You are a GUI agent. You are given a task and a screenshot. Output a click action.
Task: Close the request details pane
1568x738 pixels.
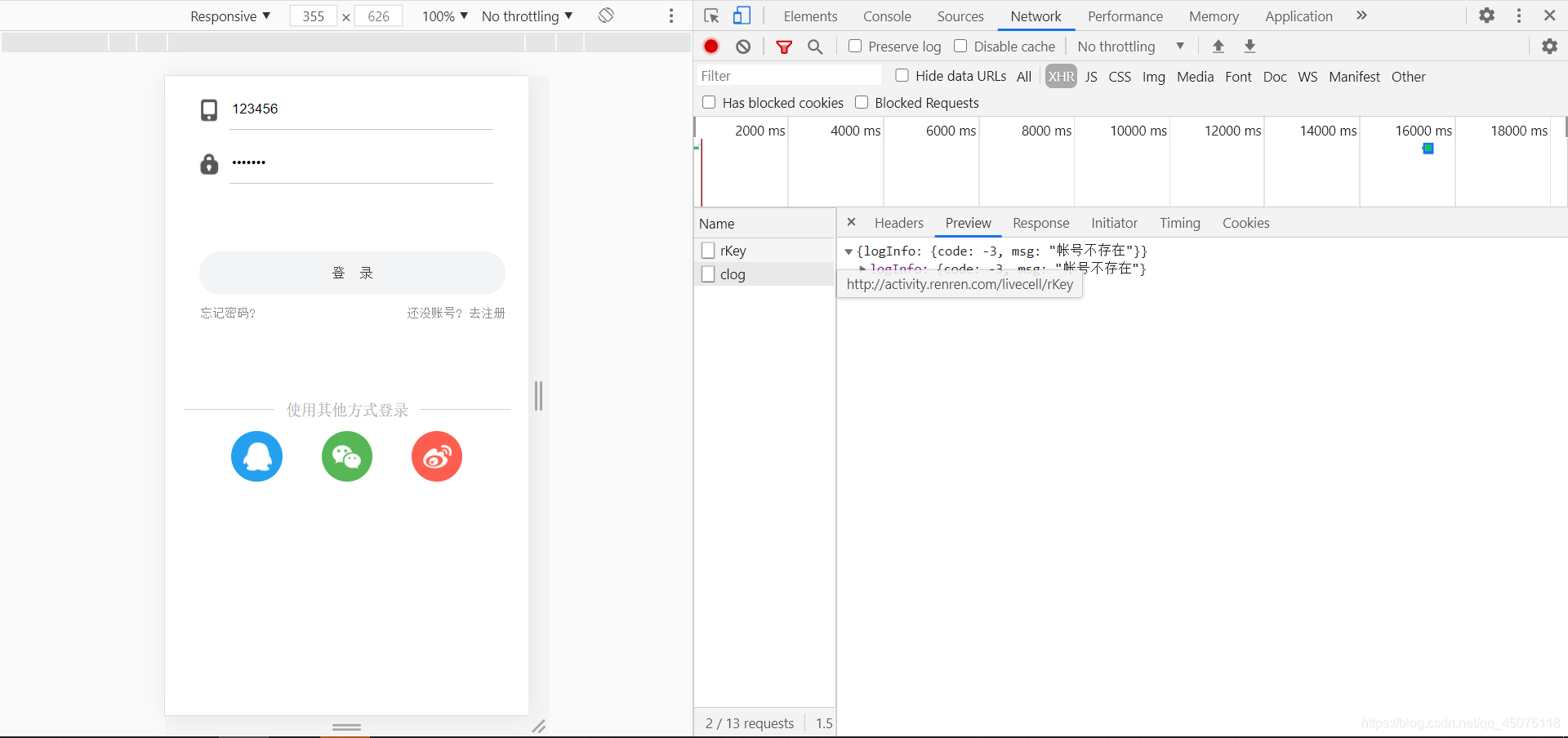point(851,222)
